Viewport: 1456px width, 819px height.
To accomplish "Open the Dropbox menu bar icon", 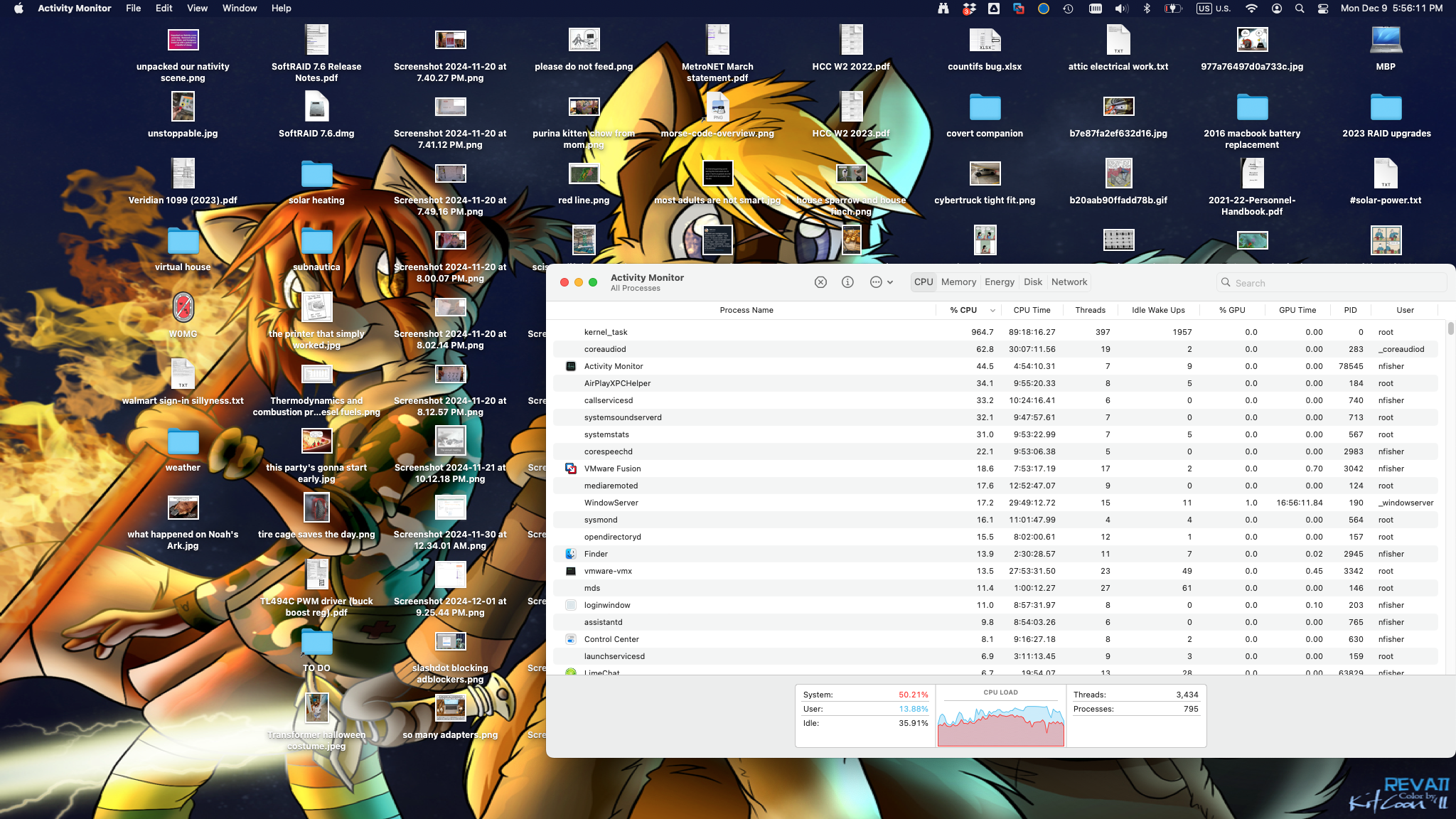I will [x=969, y=9].
